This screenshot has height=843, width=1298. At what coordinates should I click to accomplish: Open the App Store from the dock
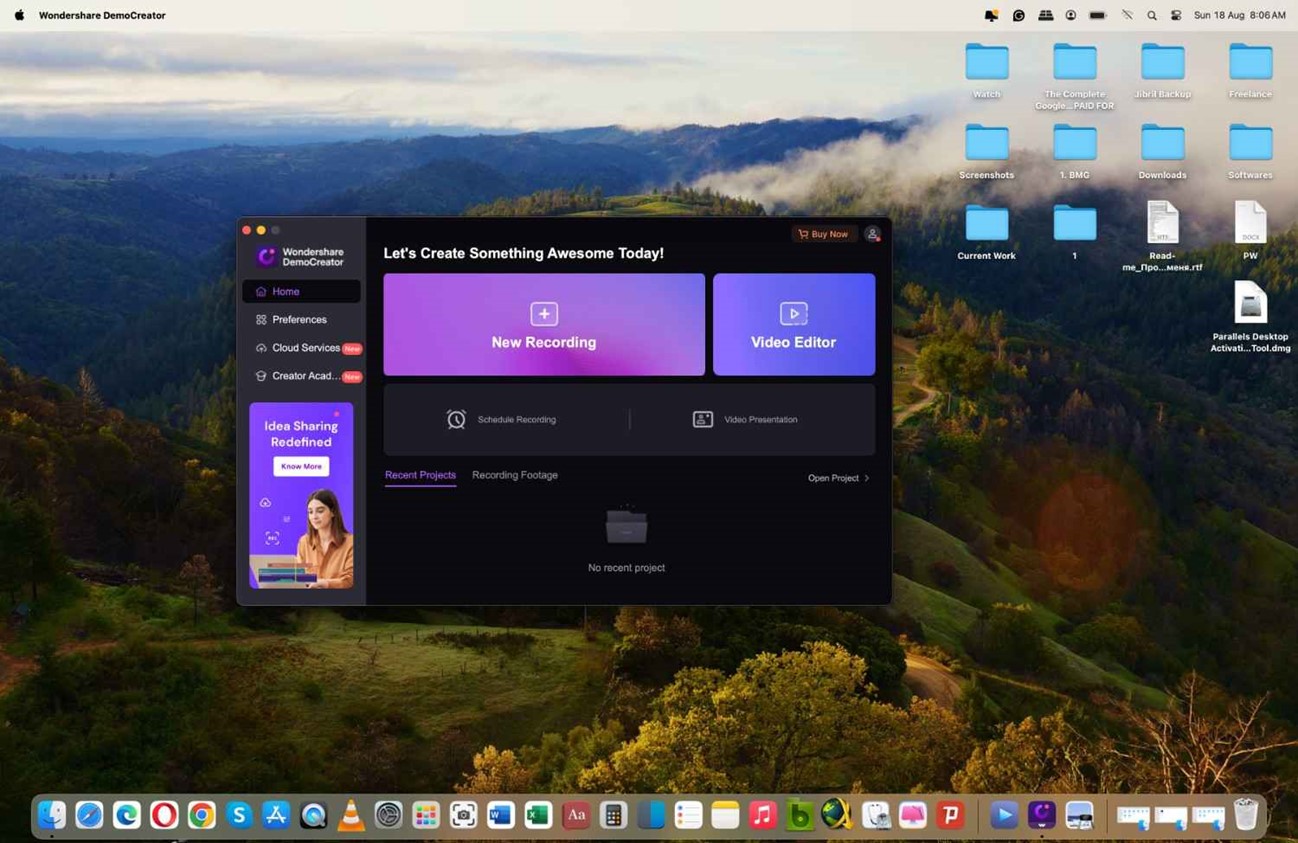click(x=276, y=816)
